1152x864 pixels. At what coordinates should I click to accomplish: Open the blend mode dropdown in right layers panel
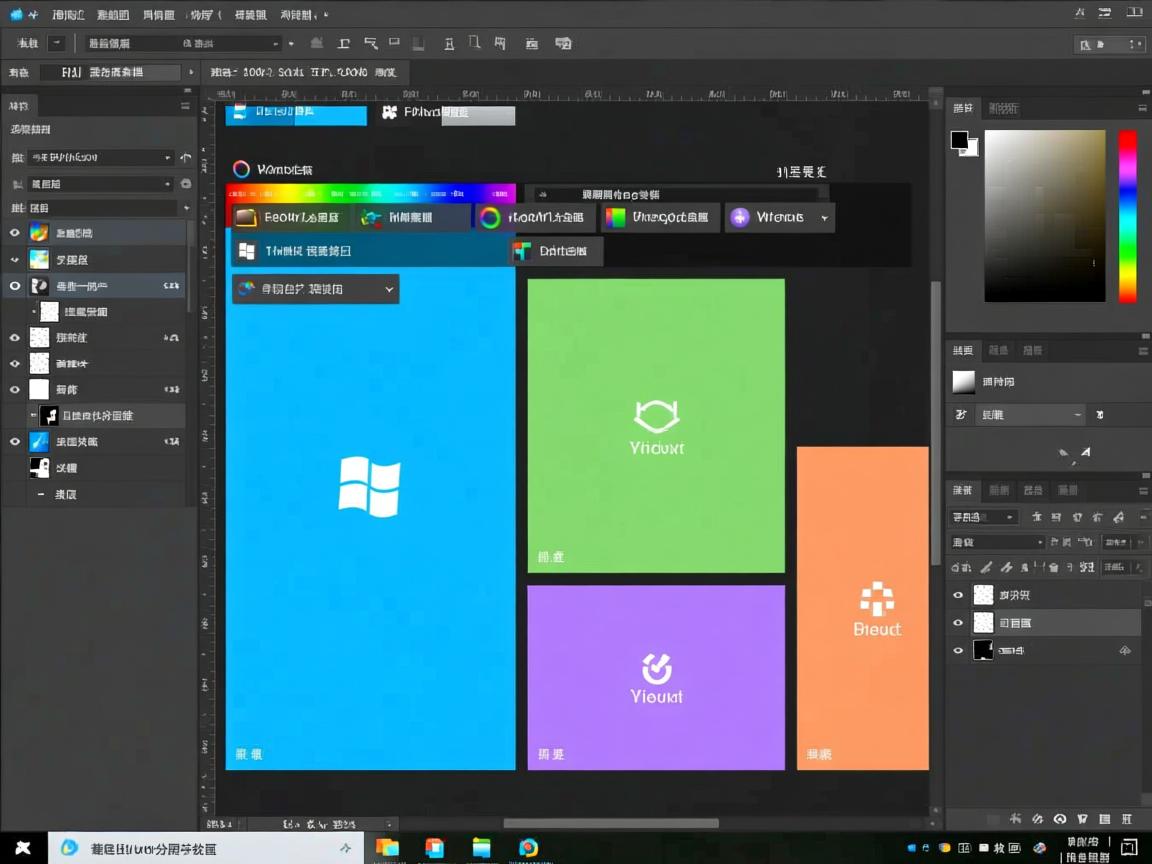point(996,542)
